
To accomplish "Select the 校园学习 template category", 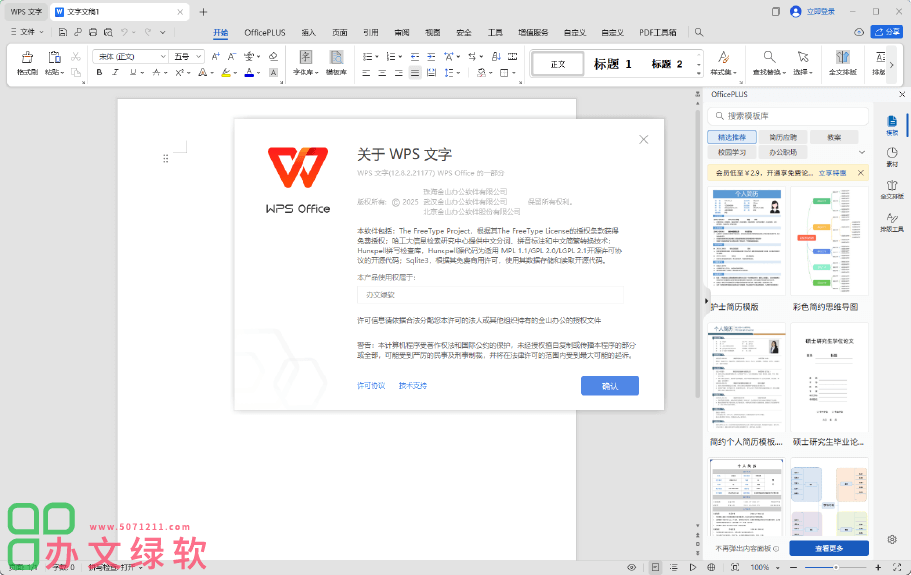I will [x=731, y=152].
